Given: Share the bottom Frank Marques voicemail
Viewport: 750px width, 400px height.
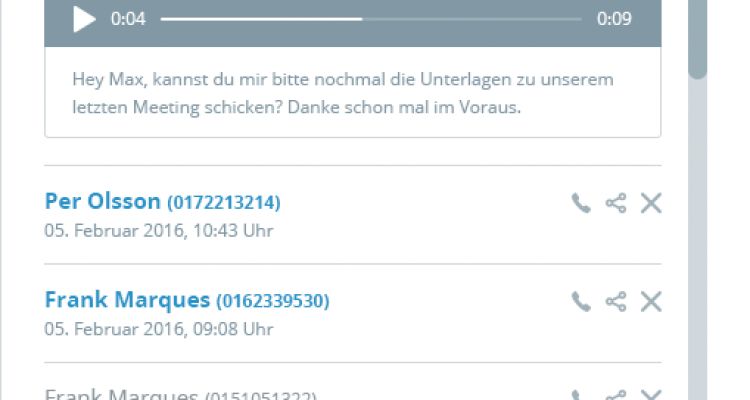Looking at the screenshot, I should pos(616,395).
